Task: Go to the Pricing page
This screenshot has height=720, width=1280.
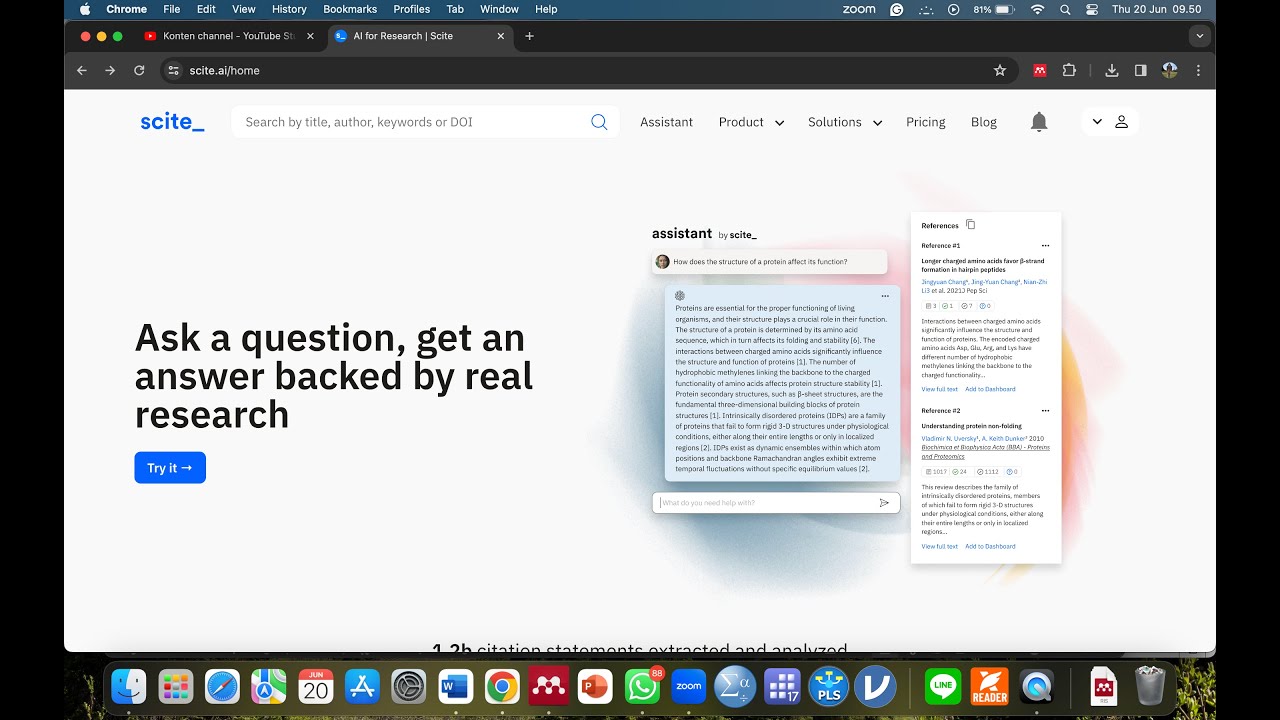Action: point(926,122)
